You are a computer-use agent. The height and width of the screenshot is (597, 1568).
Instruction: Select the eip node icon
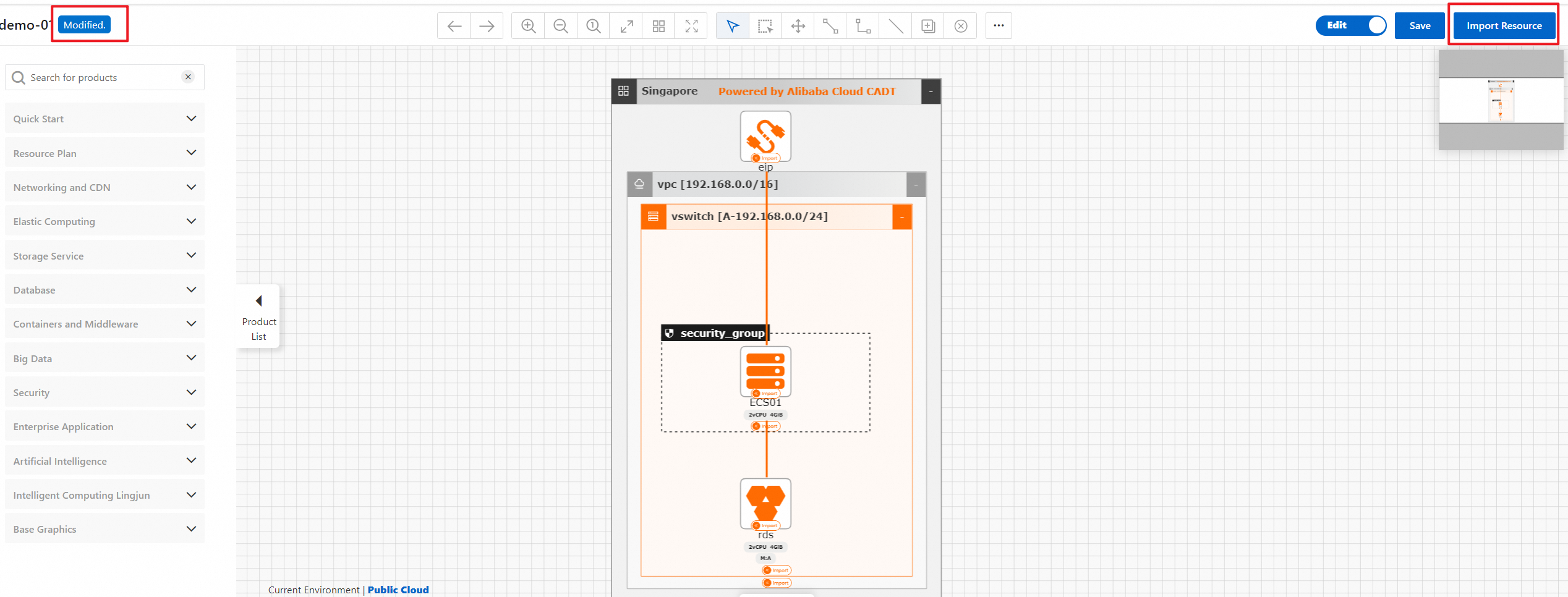[765, 136]
